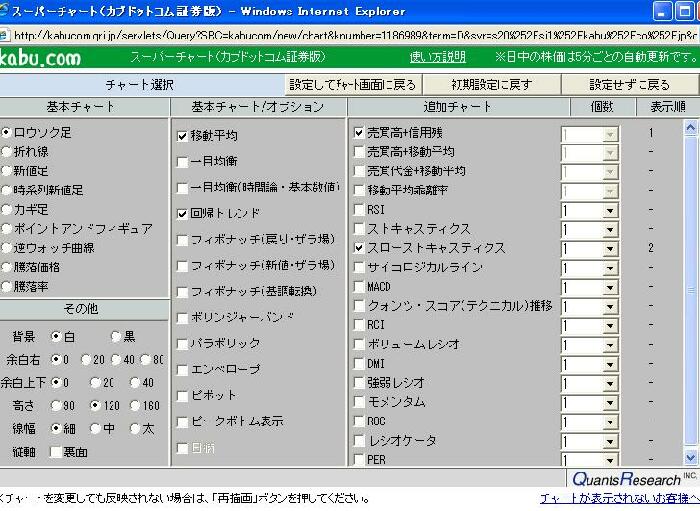The image size is (700, 511).
Task: Click the page icon beside the URL
Action: coord(4,35)
